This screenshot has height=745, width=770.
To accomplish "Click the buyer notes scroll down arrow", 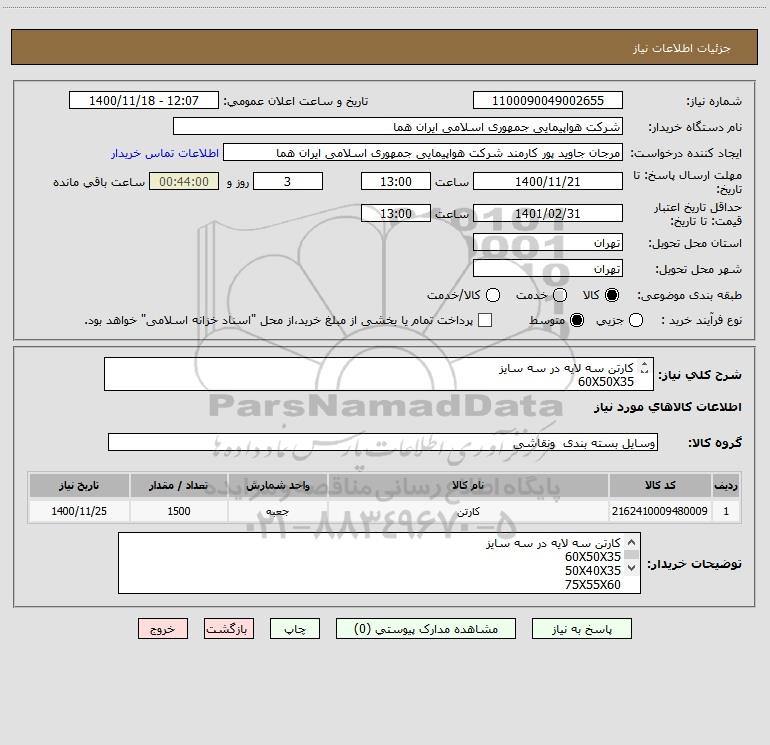I will pos(632,568).
